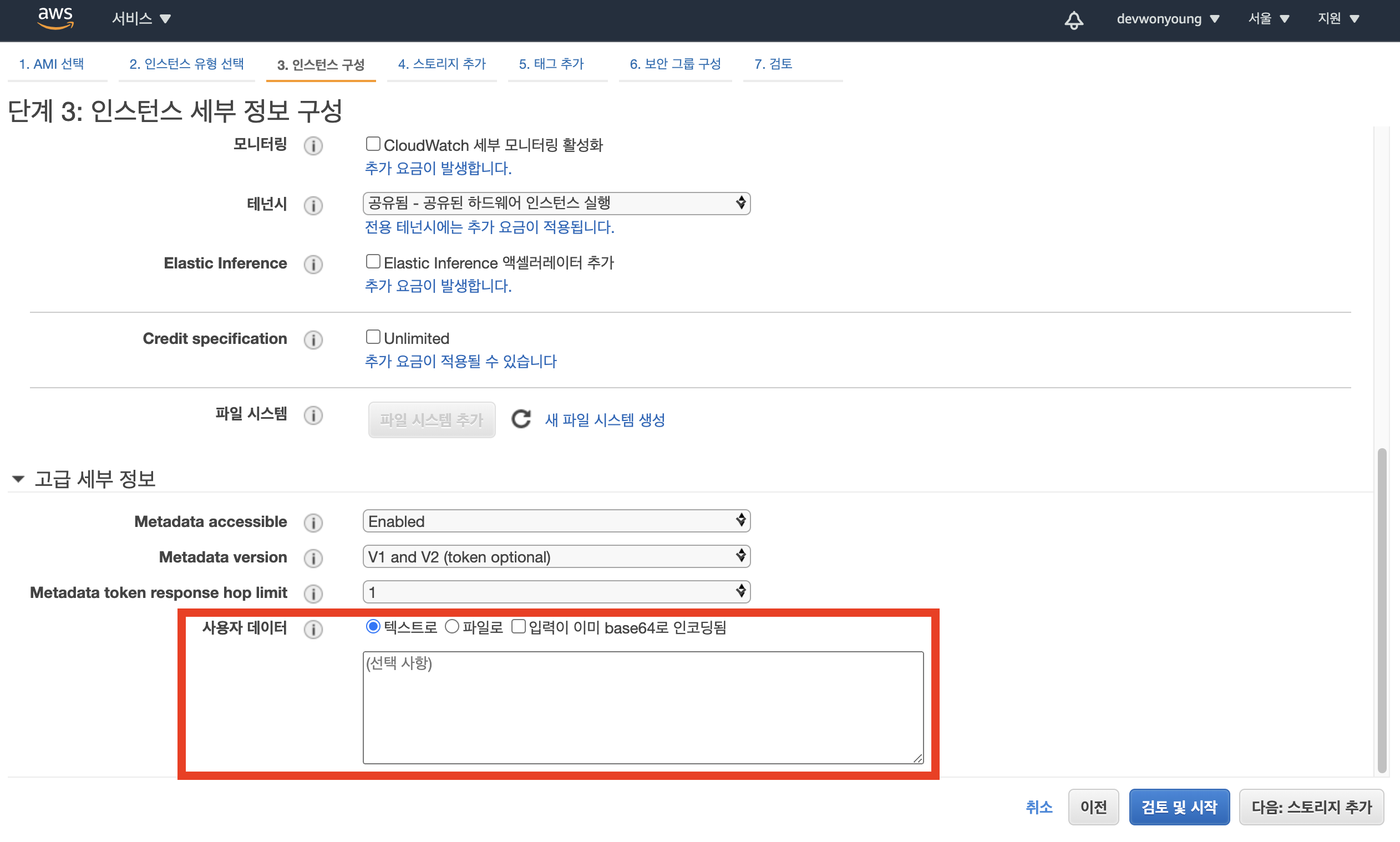
Task: Check the Unlimited credit specification box
Action: (373, 337)
